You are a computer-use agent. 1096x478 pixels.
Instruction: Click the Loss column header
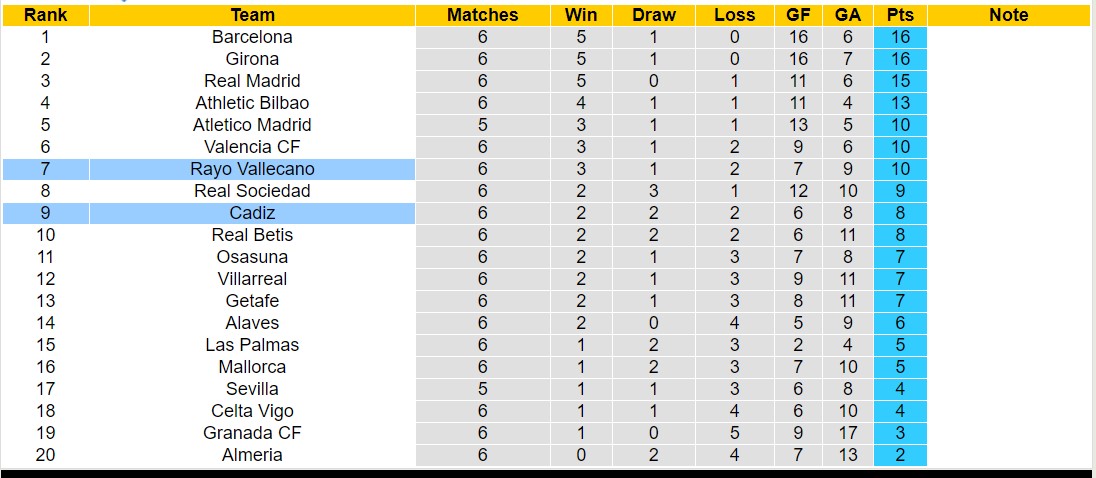pos(735,15)
